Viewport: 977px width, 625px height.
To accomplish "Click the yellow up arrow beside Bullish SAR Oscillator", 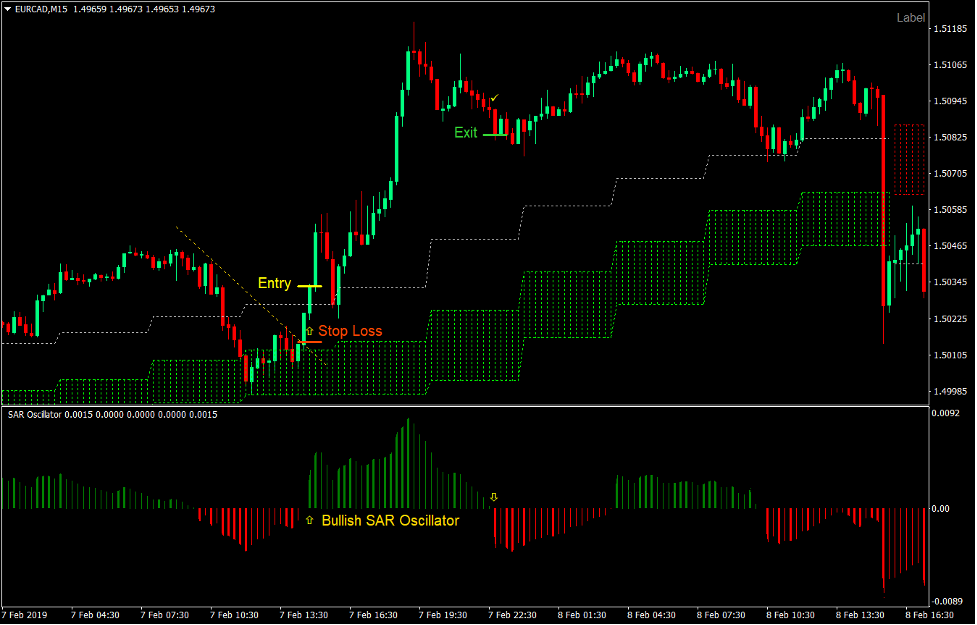I will tap(308, 519).
